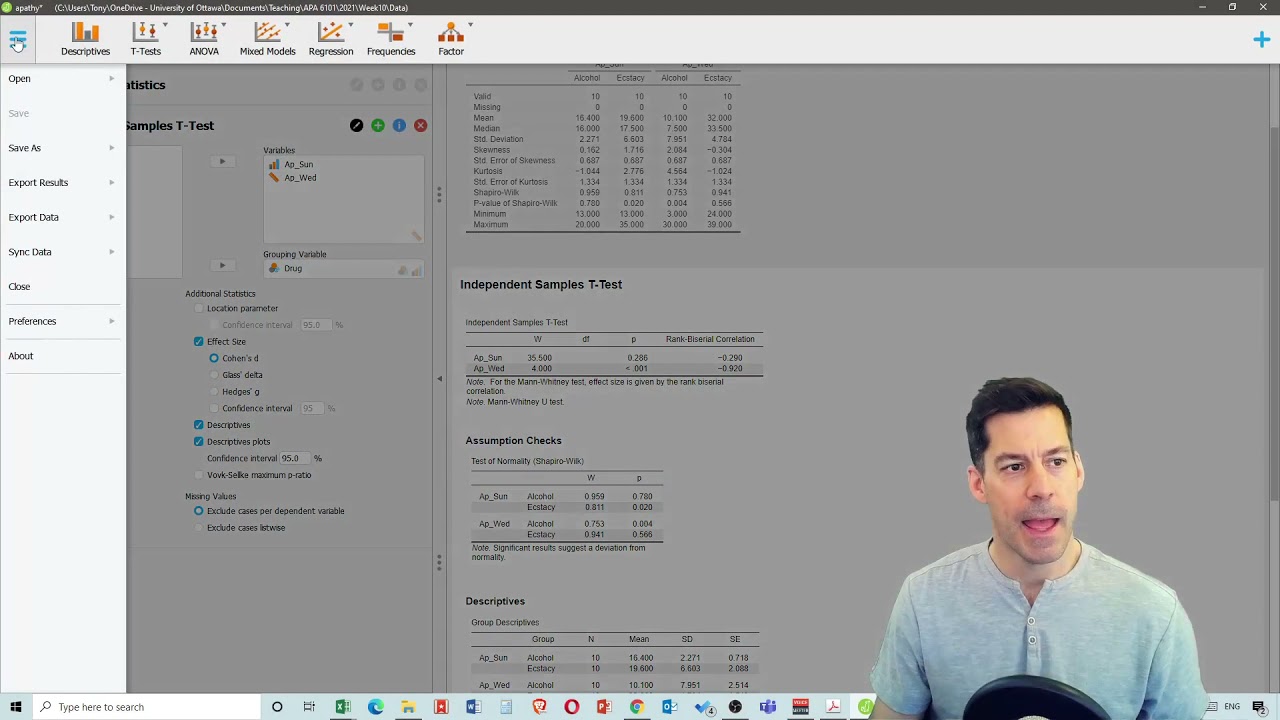Viewport: 1280px width, 720px height.
Task: Click Ap_Sun scale variable icon
Action: point(274,164)
